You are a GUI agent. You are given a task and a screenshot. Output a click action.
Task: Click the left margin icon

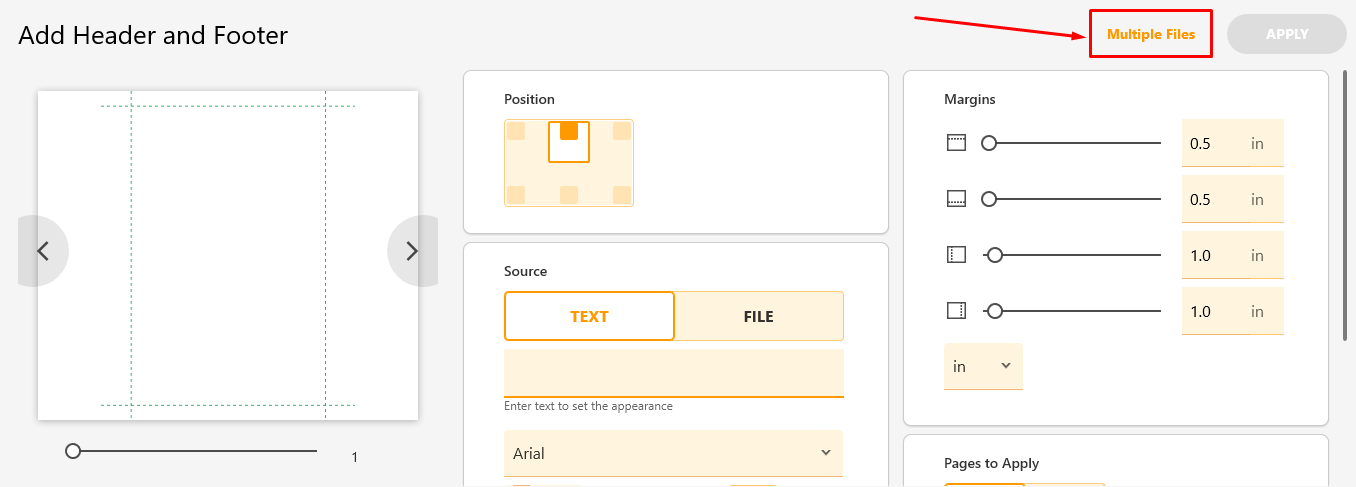click(956, 255)
